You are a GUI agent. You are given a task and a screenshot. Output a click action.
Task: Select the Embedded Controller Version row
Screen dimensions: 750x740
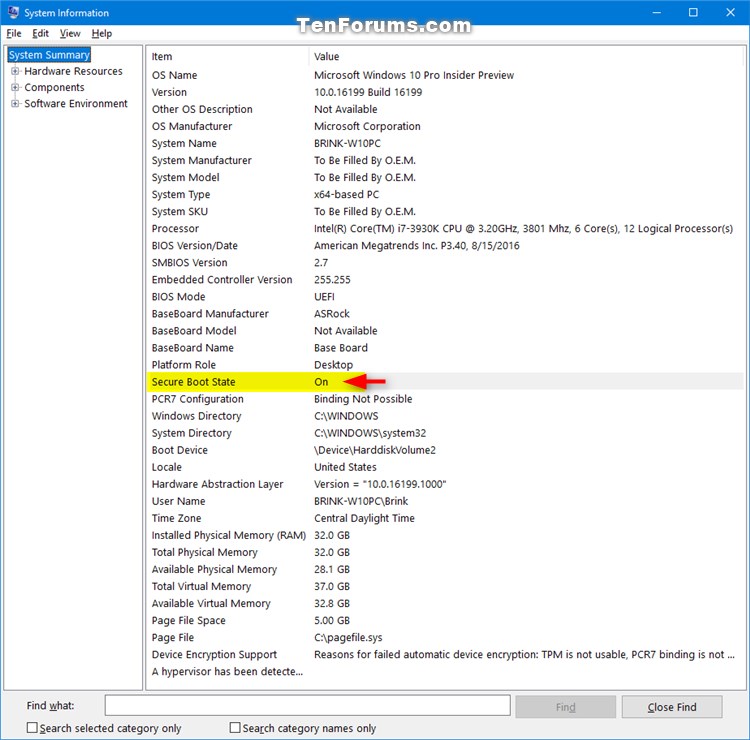[x=445, y=280]
